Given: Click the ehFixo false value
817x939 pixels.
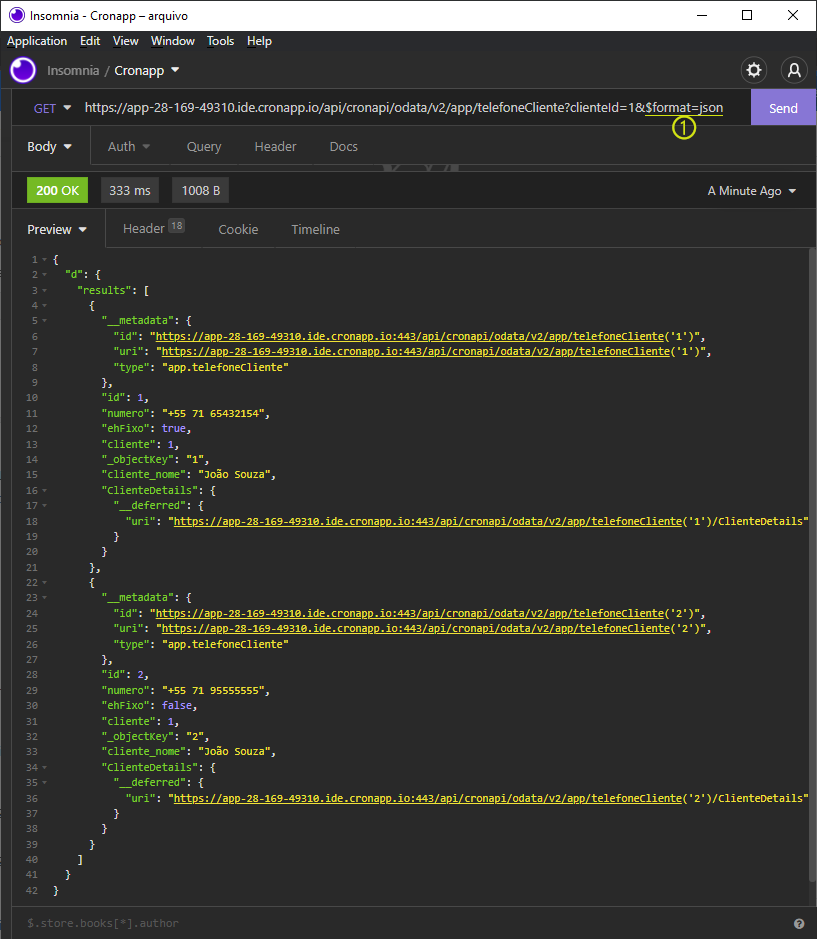Looking at the screenshot, I should (x=177, y=705).
